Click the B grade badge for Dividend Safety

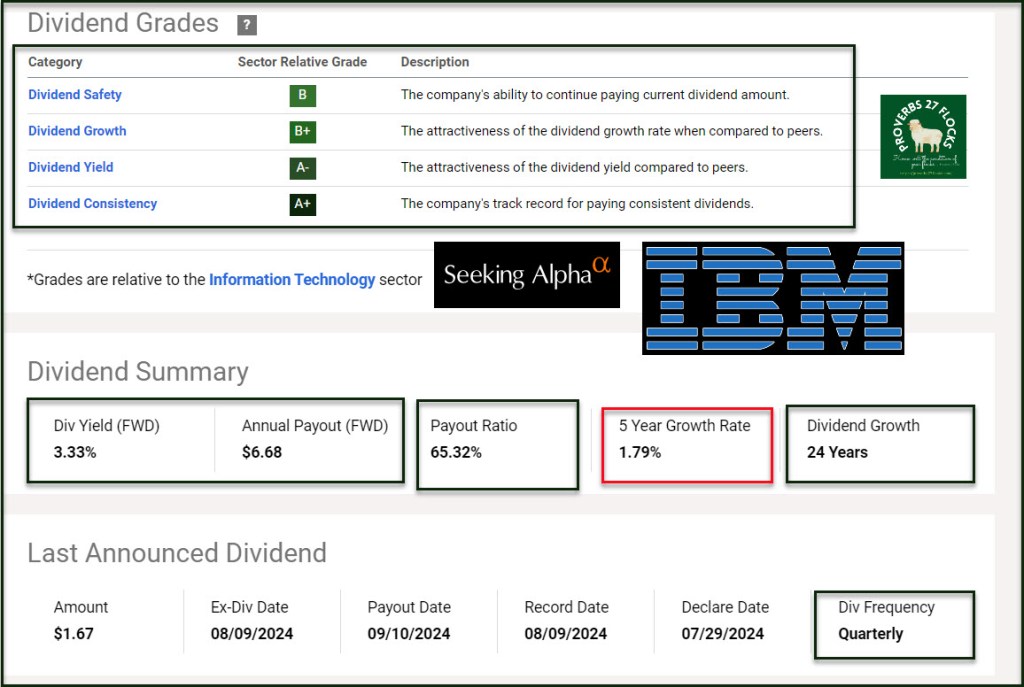(x=302, y=95)
